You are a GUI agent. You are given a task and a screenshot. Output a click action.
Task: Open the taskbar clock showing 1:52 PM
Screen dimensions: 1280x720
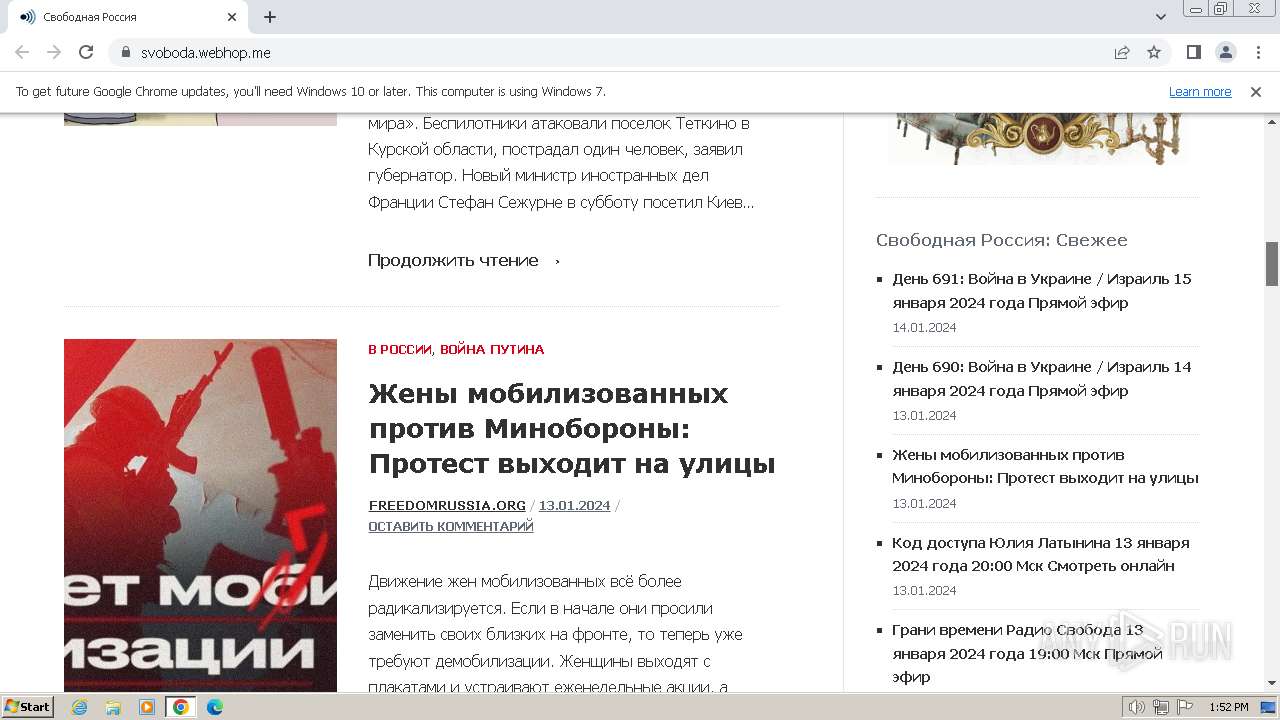[x=1228, y=707]
